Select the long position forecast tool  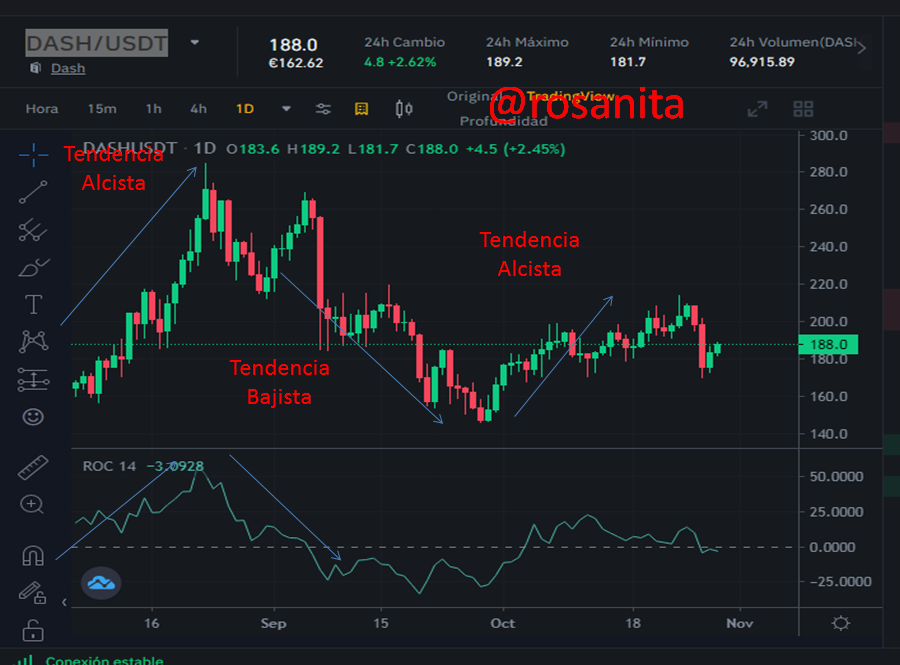(x=33, y=379)
